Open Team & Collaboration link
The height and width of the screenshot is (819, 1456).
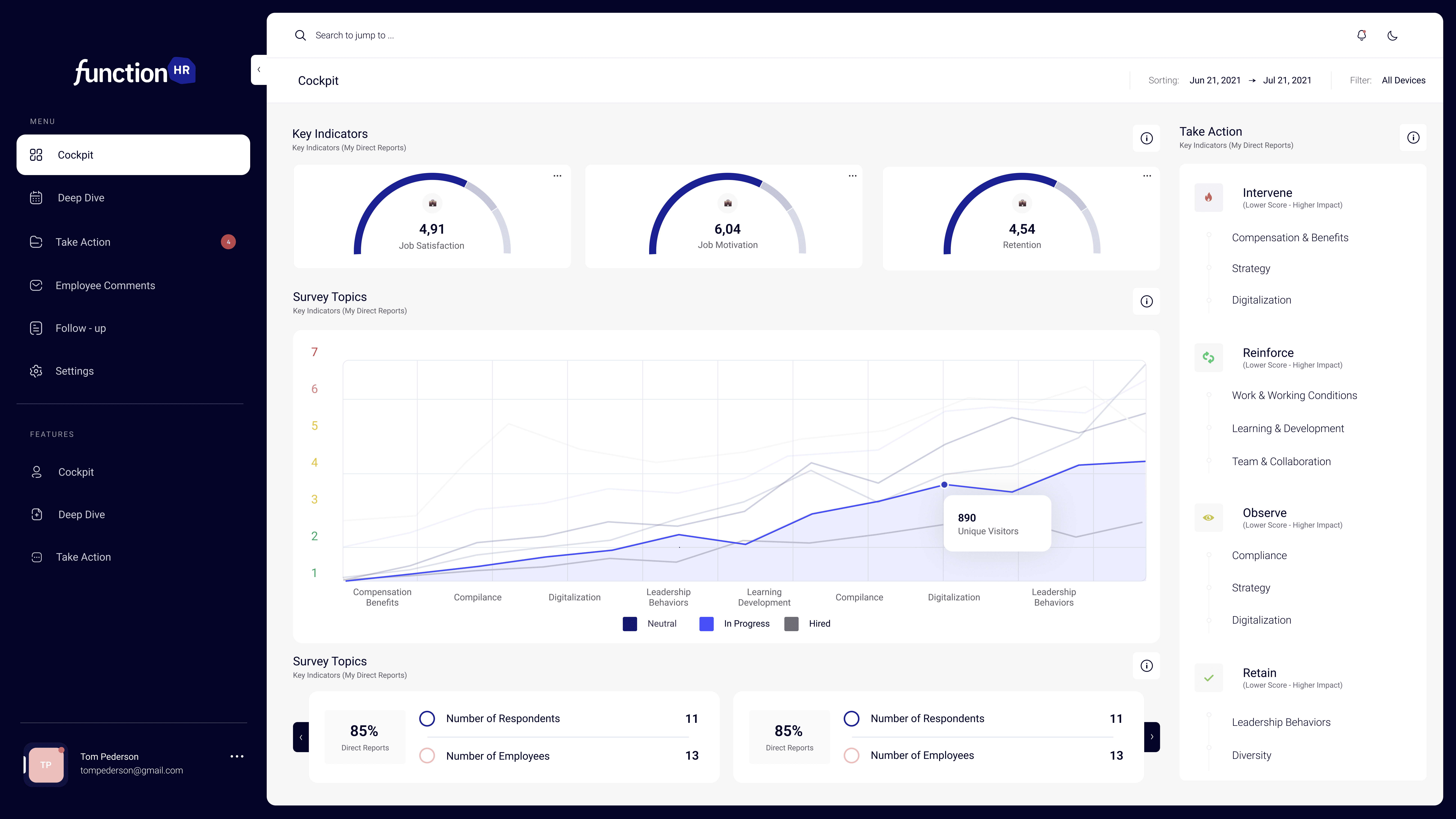tap(1281, 462)
